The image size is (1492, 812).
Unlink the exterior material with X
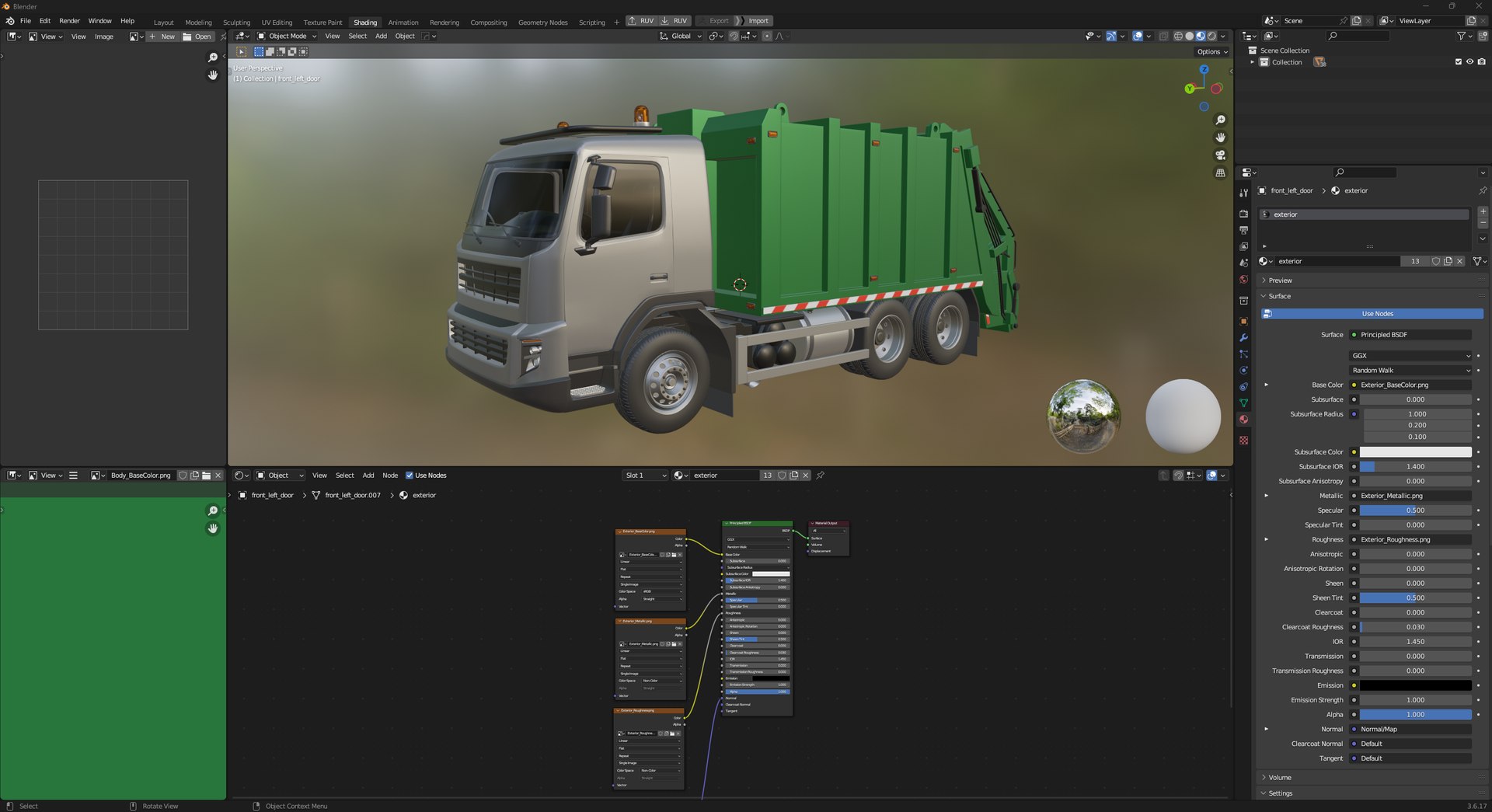coord(1460,261)
